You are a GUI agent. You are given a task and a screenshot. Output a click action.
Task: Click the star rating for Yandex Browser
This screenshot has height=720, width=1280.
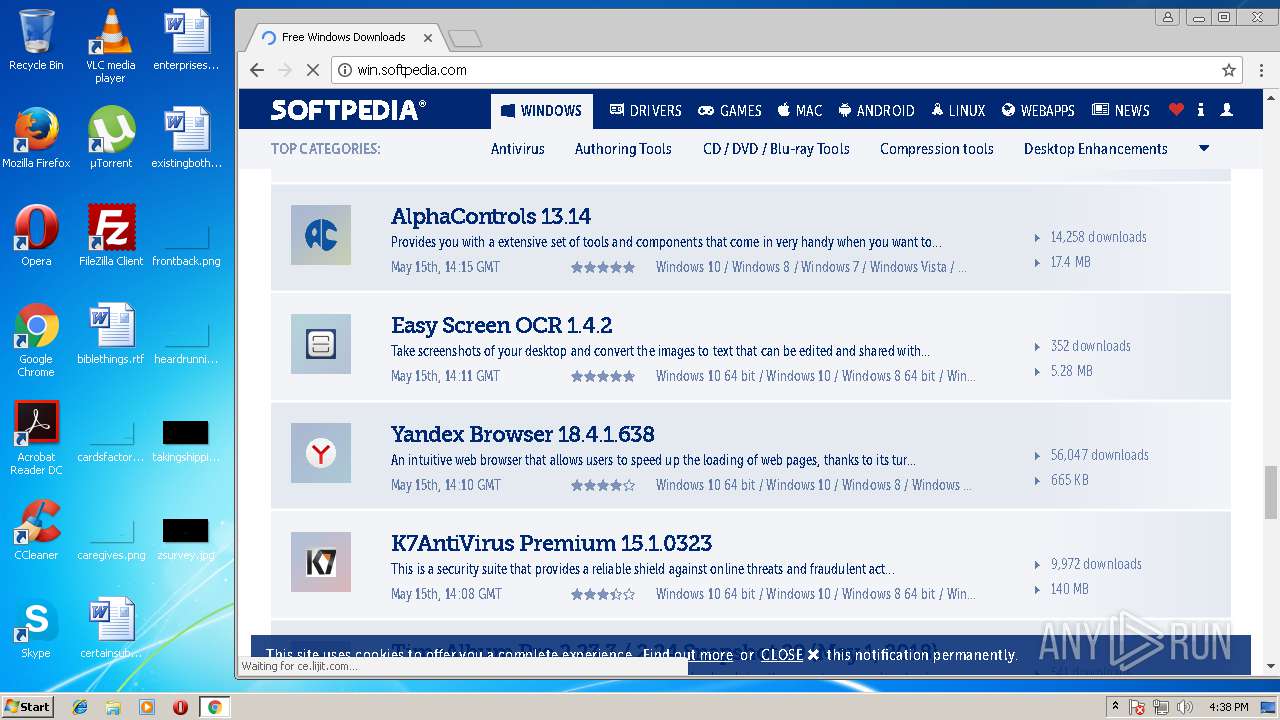pyautogui.click(x=603, y=485)
